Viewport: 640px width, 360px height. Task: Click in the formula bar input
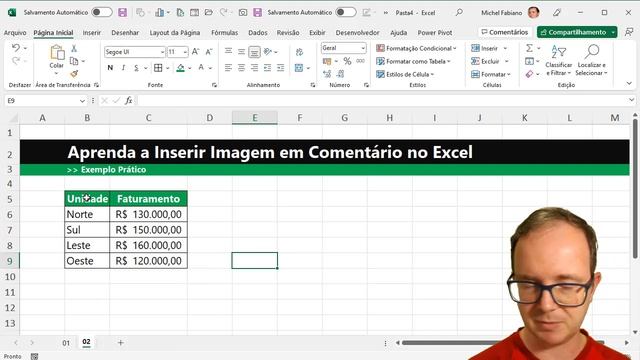pos(383,100)
